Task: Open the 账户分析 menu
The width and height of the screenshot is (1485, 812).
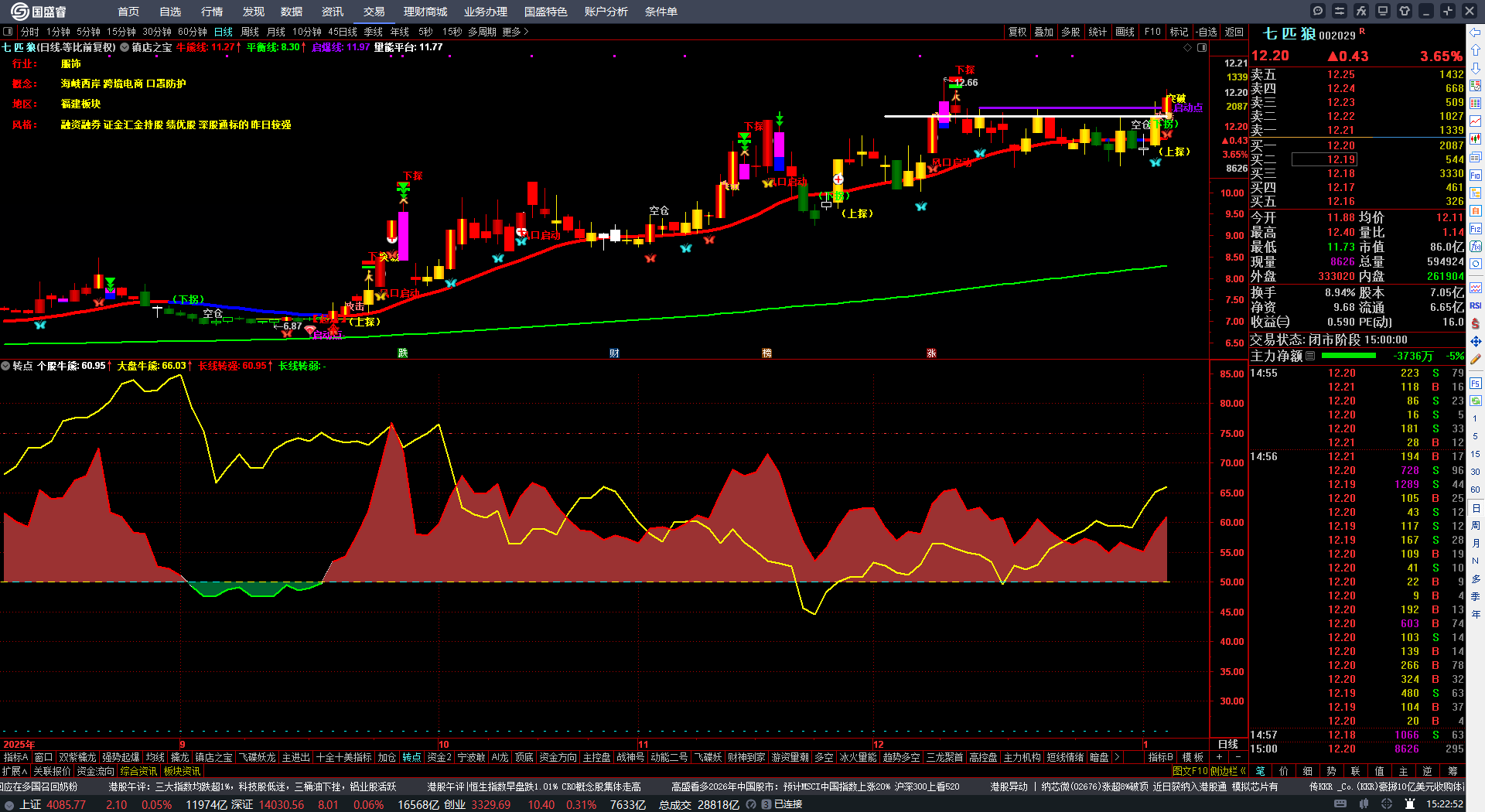Action: coord(606,12)
